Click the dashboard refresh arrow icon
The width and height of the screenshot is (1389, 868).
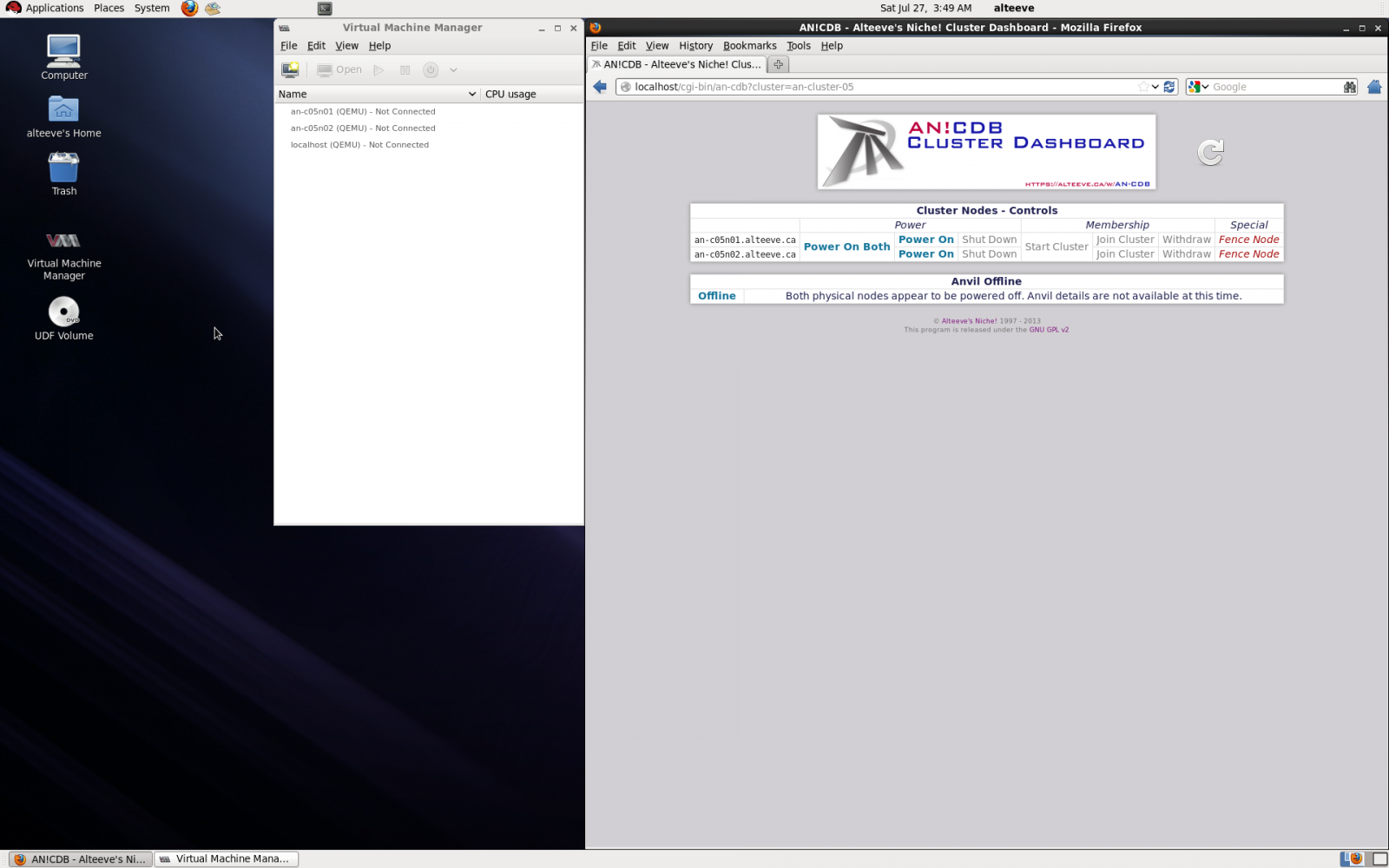tap(1210, 153)
